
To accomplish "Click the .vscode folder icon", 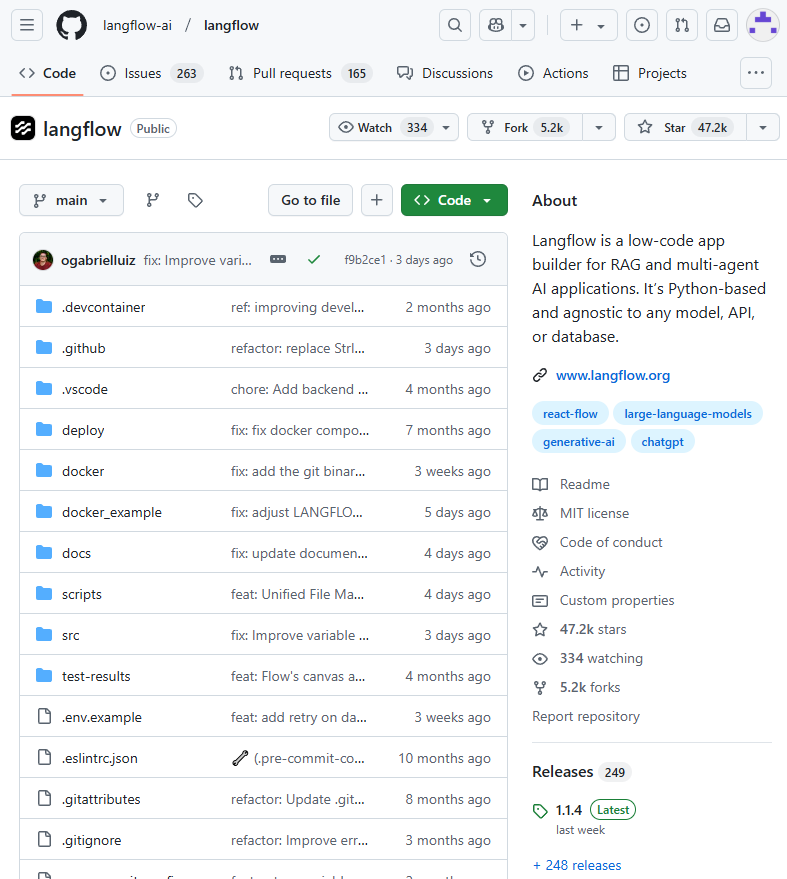I will pyautogui.click(x=44, y=388).
